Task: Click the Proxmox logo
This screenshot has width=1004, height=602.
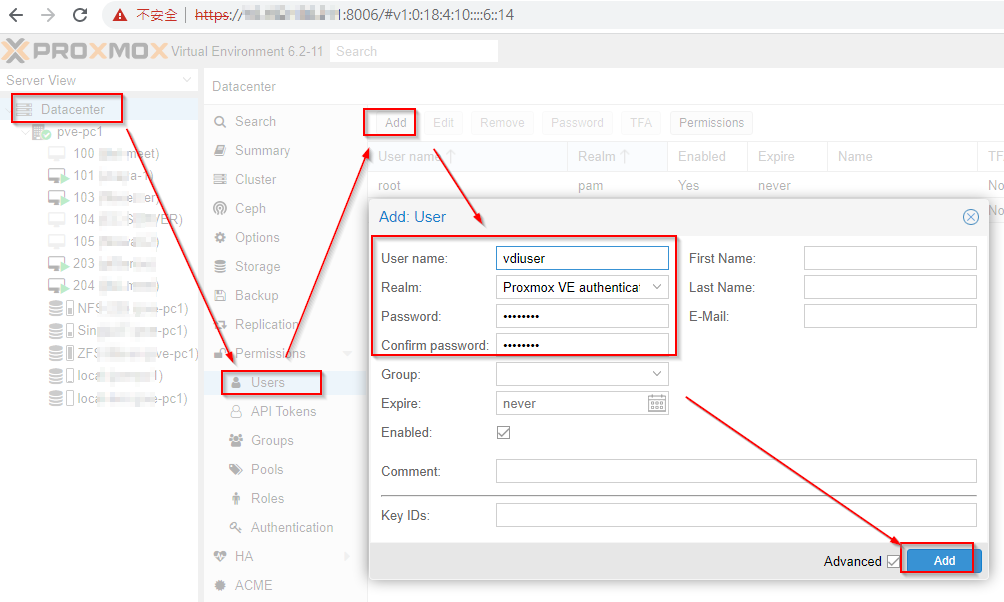Action: [x=85, y=51]
